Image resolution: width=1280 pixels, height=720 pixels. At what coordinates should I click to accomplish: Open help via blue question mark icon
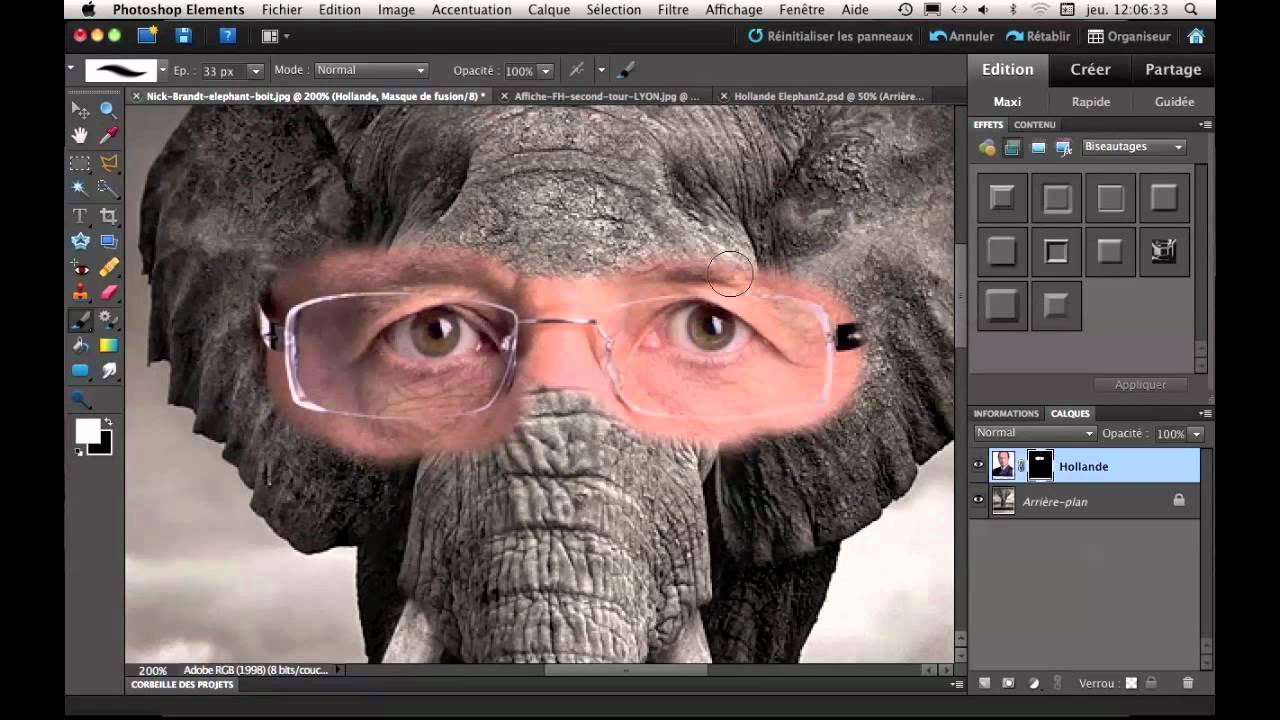(227, 36)
